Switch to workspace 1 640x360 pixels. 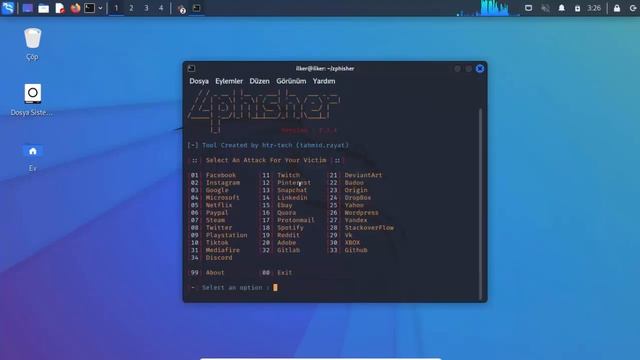116,8
